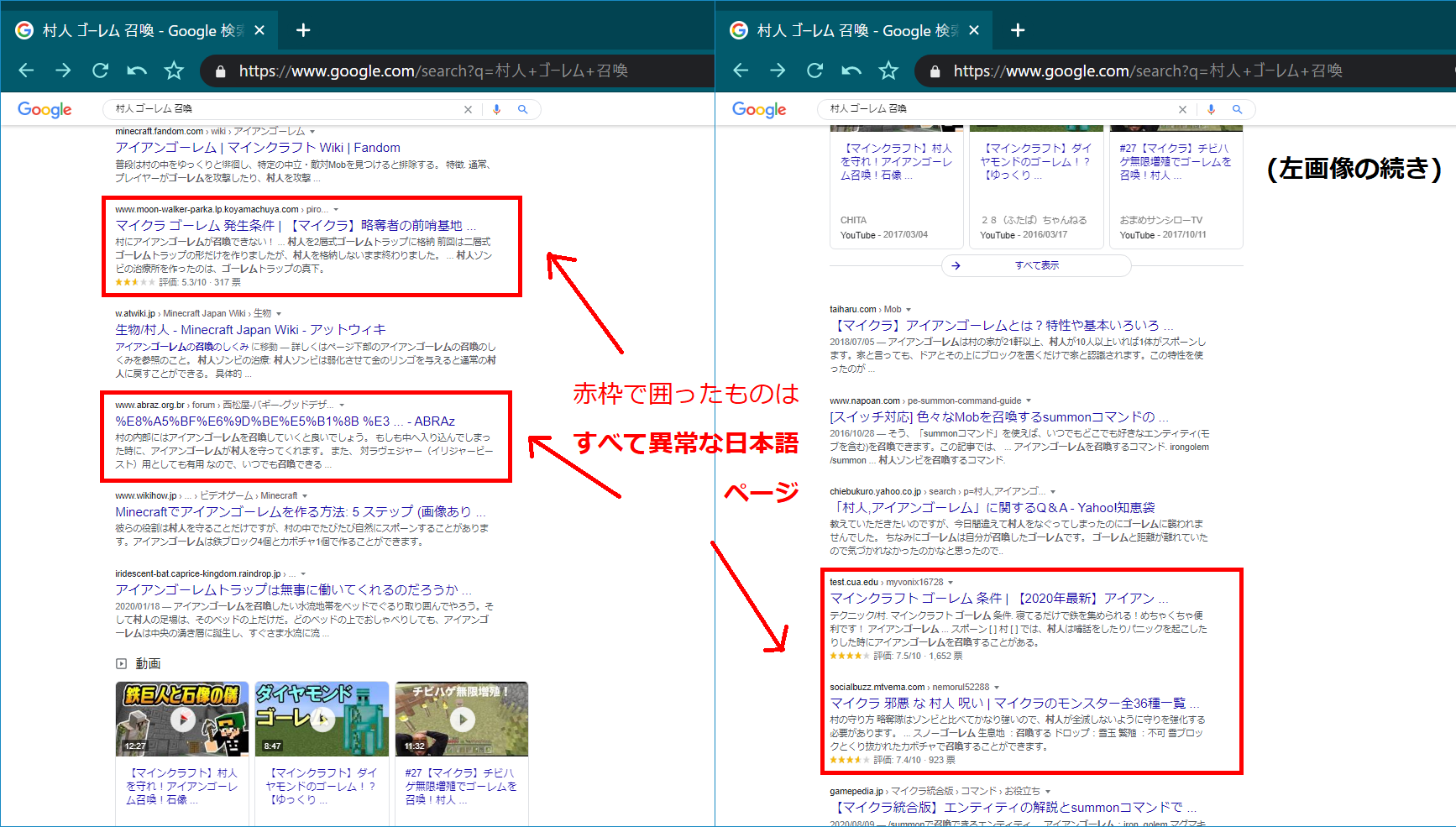Open アイアンゴーレムトラップは無事に link

(293, 590)
